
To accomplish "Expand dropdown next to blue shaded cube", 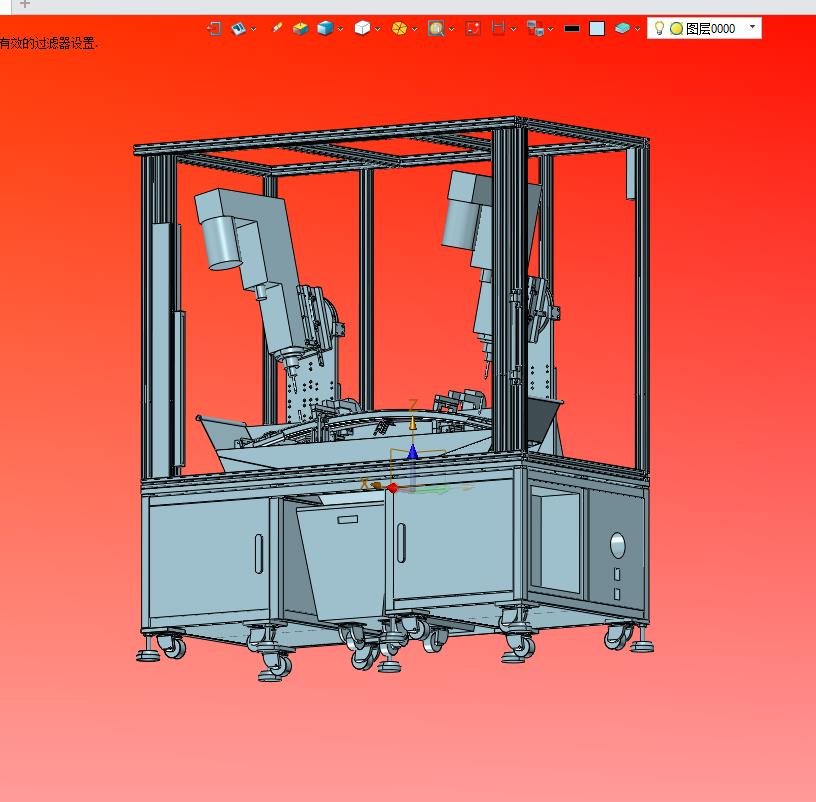I will [x=340, y=29].
